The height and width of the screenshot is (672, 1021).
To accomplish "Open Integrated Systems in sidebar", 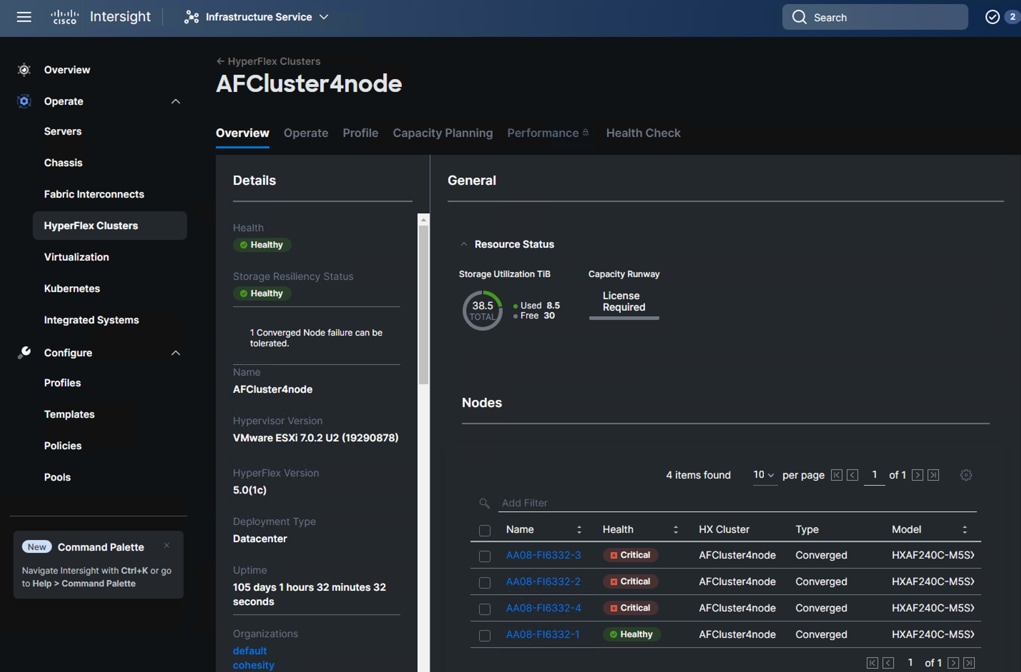I will click(x=91, y=320).
